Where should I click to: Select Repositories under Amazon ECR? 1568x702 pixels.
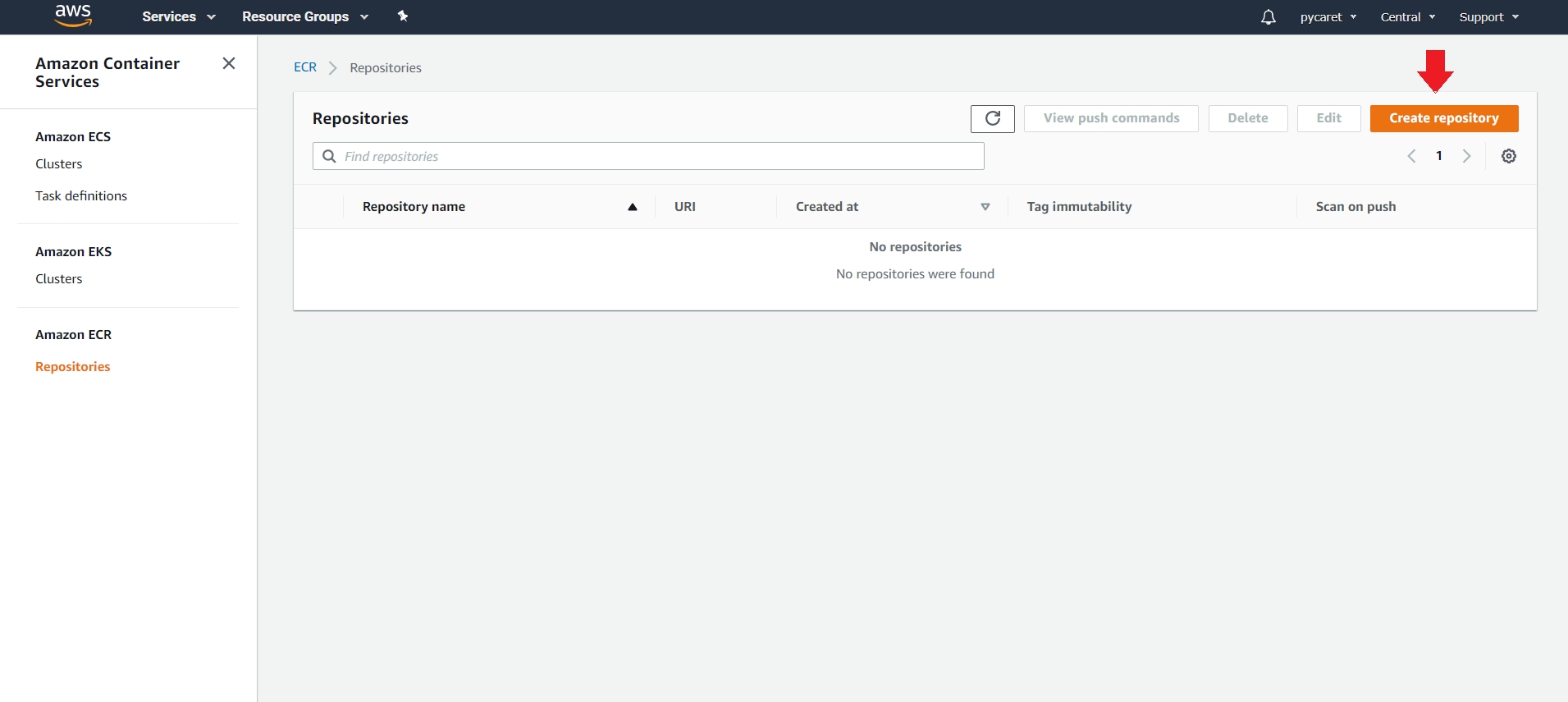72,367
